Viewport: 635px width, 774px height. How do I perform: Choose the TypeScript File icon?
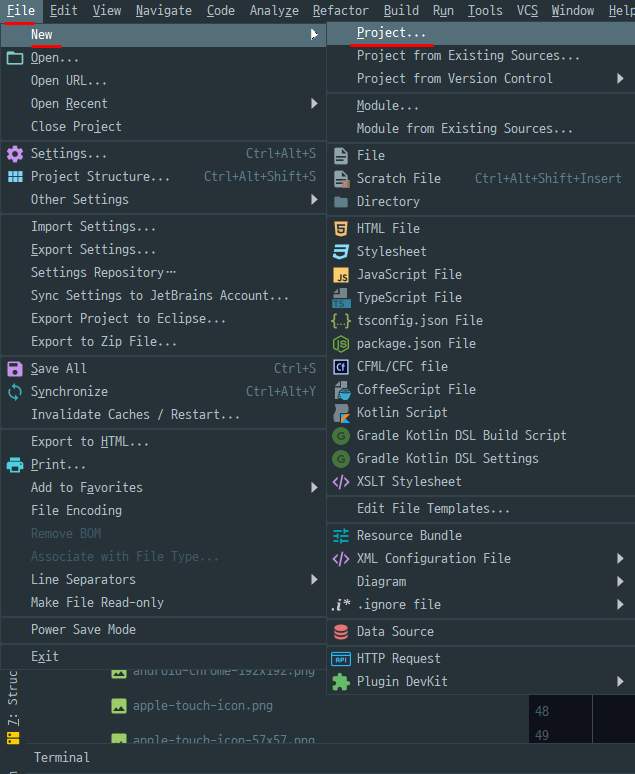[x=341, y=298]
